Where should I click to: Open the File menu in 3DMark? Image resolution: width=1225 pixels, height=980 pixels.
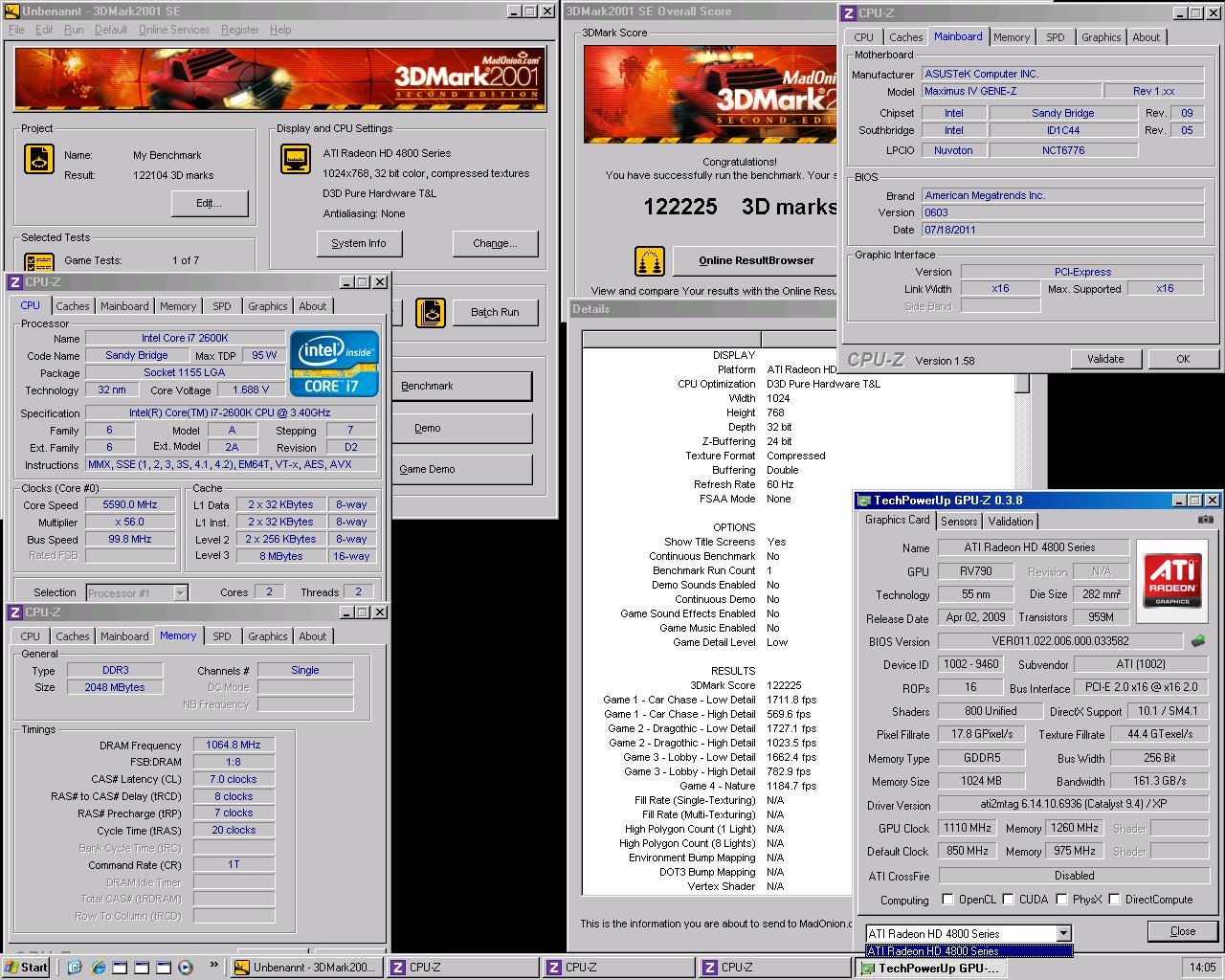coord(16,30)
